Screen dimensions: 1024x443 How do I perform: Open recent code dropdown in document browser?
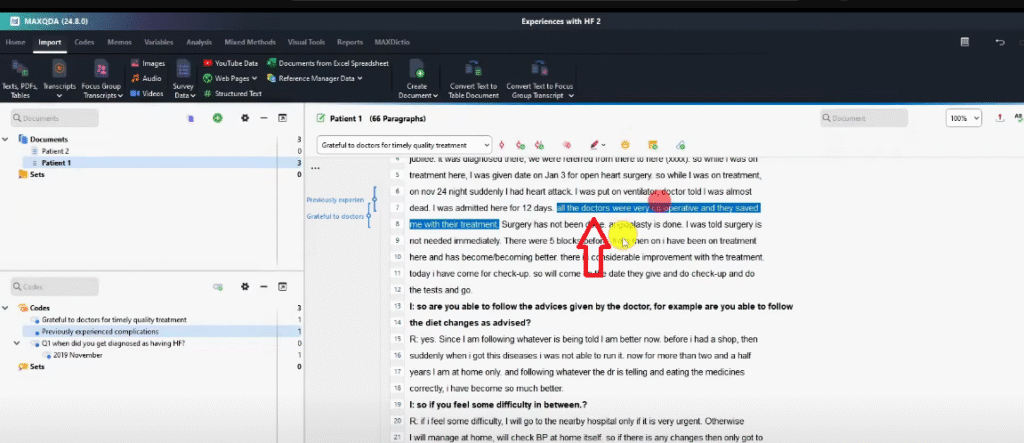pos(404,144)
